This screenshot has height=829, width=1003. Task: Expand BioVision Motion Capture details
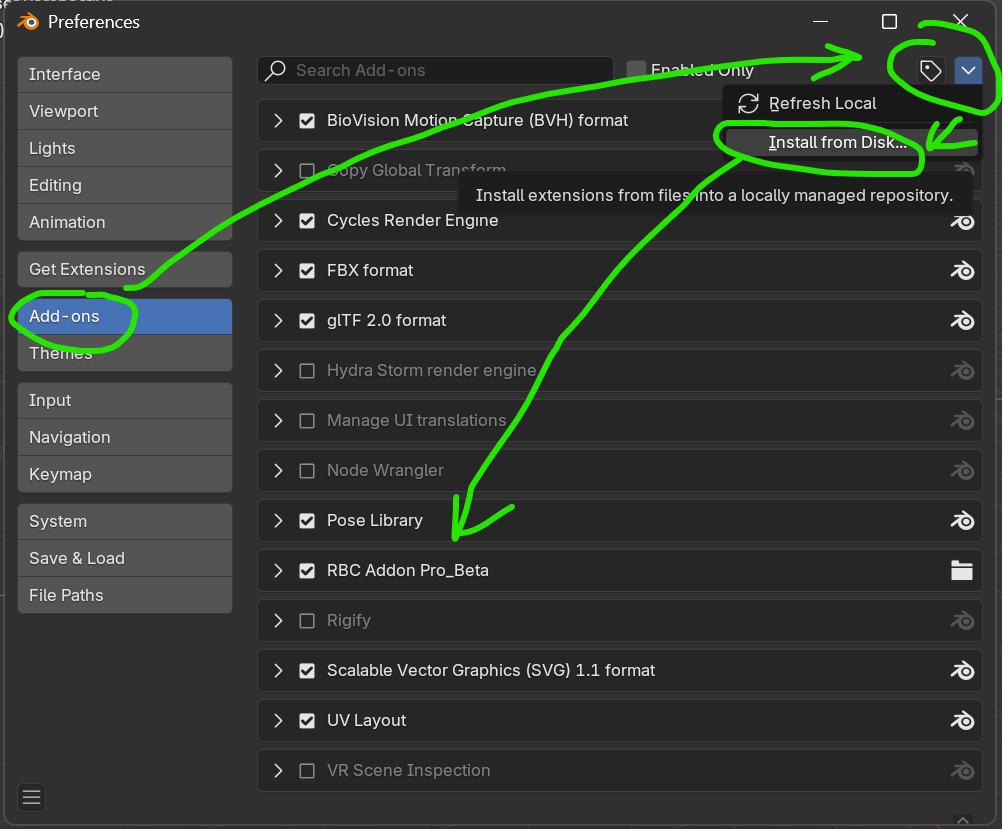click(278, 121)
